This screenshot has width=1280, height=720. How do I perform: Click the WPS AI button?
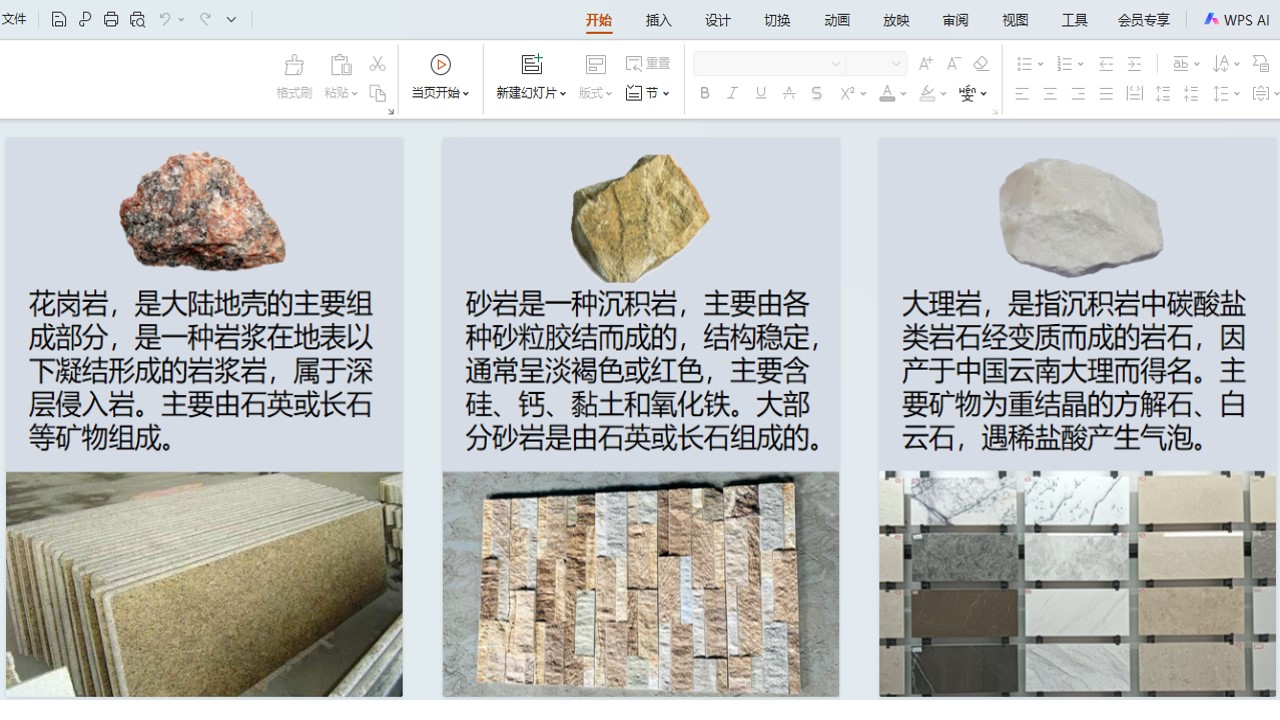pyautogui.click(x=1237, y=20)
